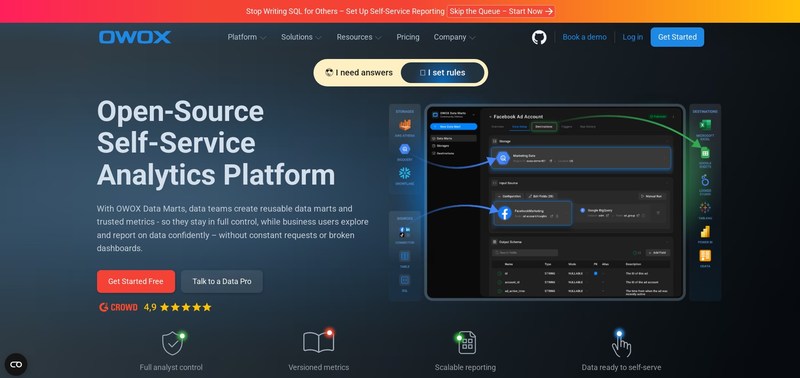Click the Get Started Free button
The image size is (800, 378).
[136, 282]
